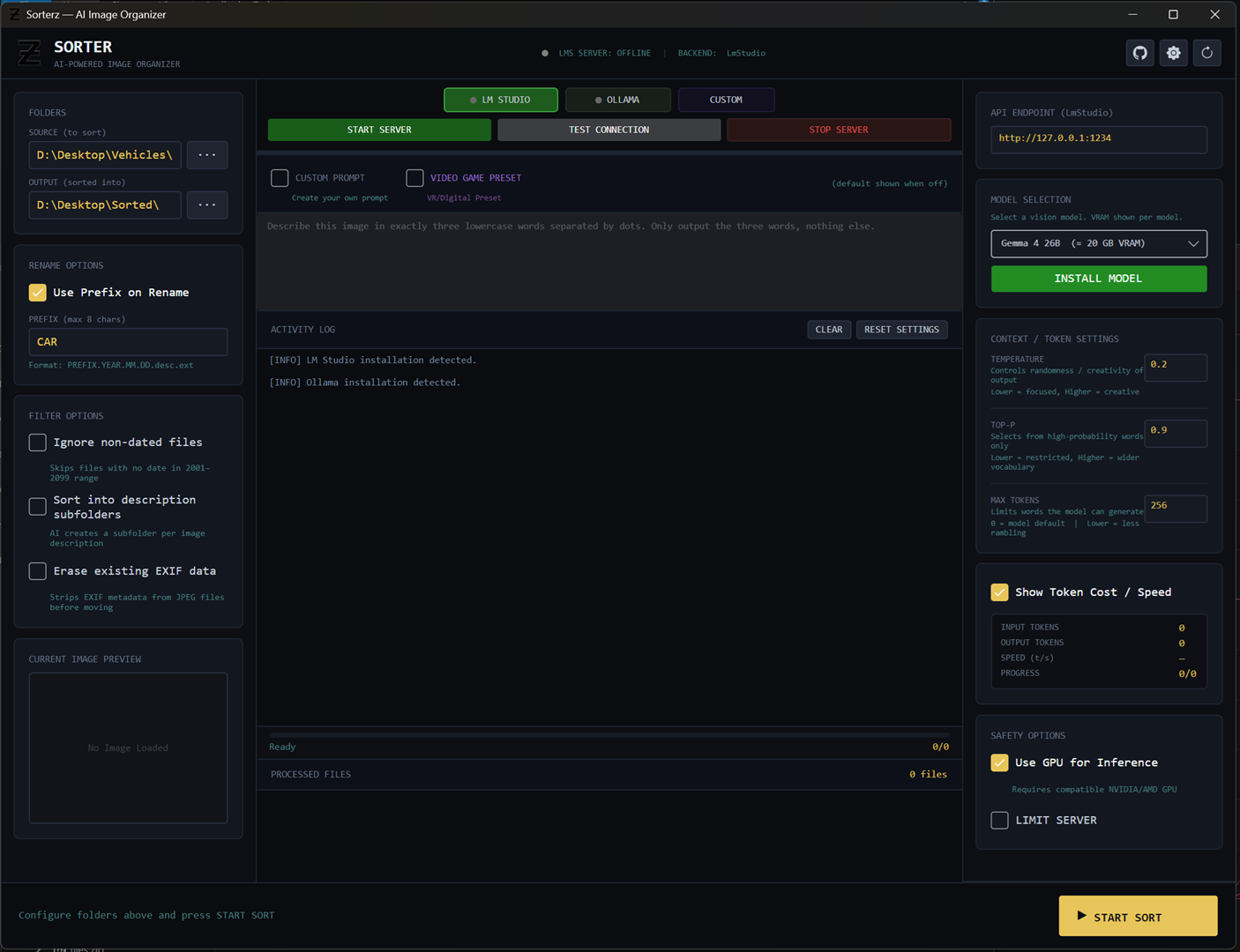
Task: Click the Ollama installation detected log line
Action: 364,383
